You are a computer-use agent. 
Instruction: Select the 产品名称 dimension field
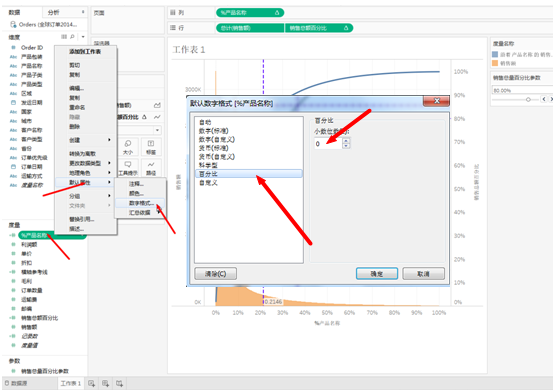pos(32,66)
